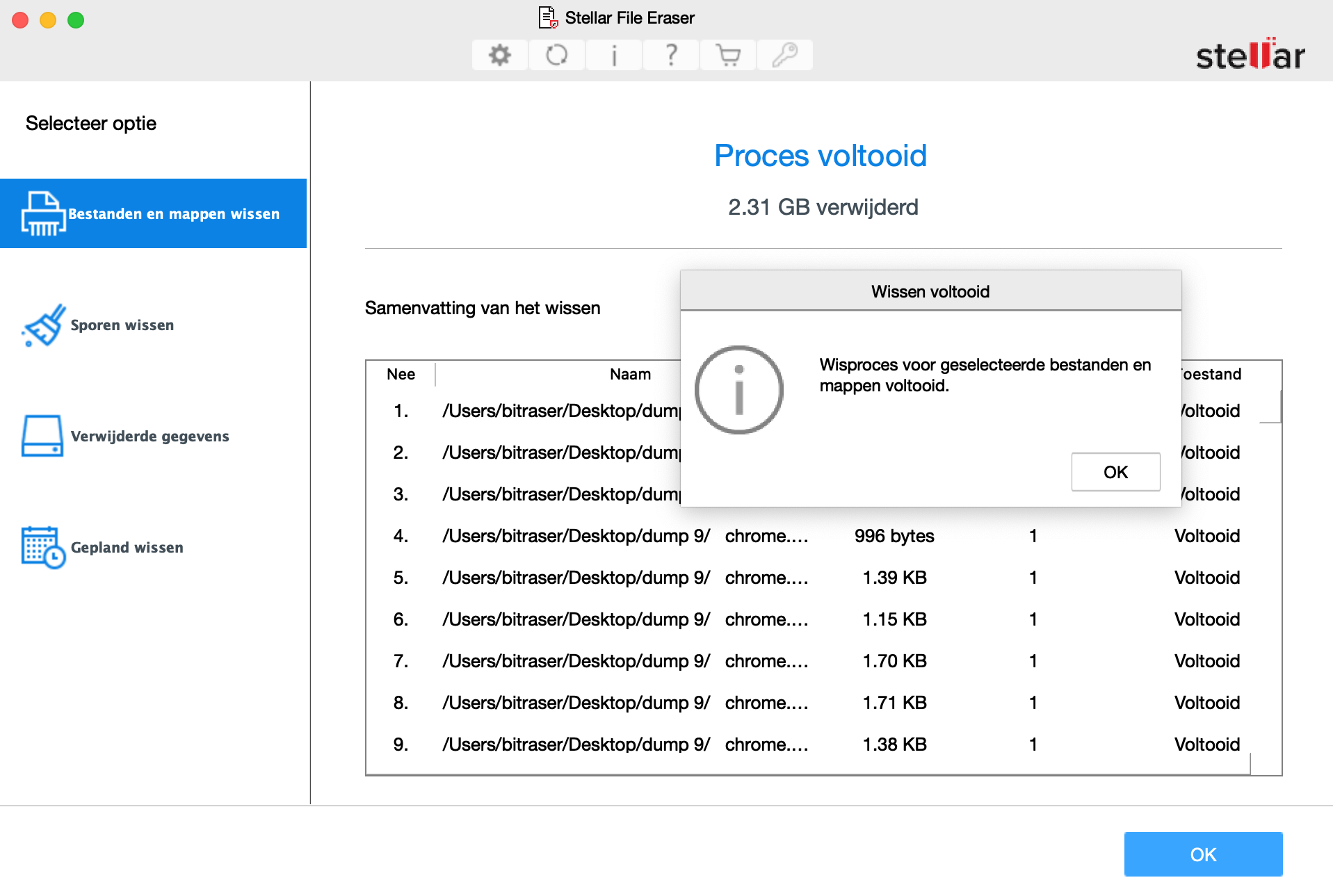The width and height of the screenshot is (1333, 896).
Task: Click the shredder icon for Bestanden wissen
Action: click(x=43, y=213)
